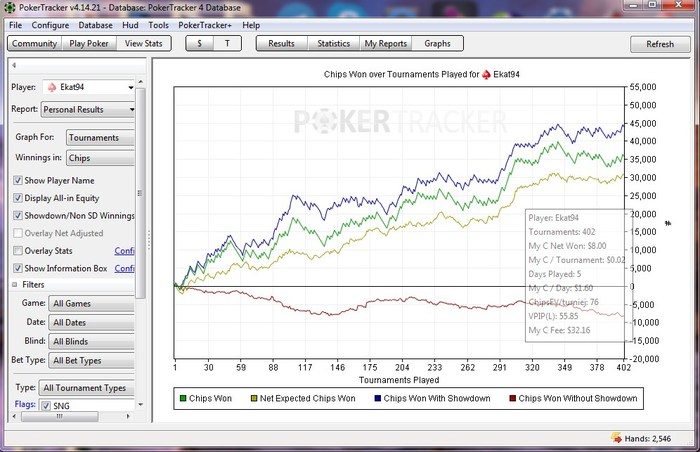
Task: Click the Refresh button
Action: point(660,44)
